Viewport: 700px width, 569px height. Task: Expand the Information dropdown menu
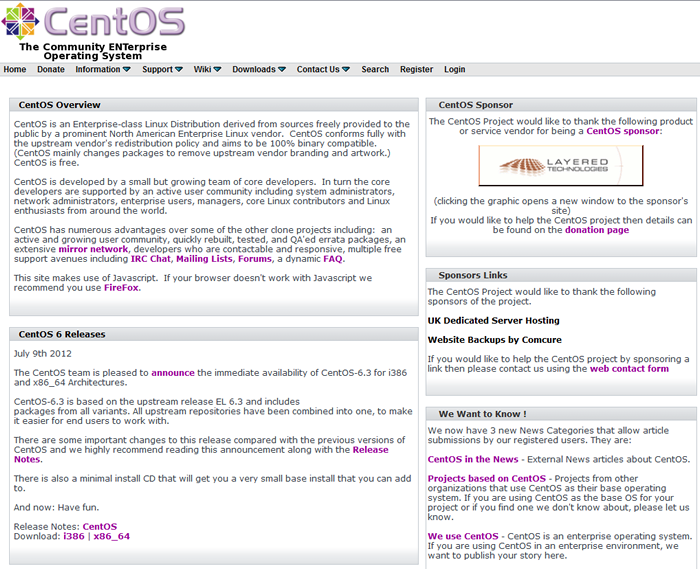point(103,69)
